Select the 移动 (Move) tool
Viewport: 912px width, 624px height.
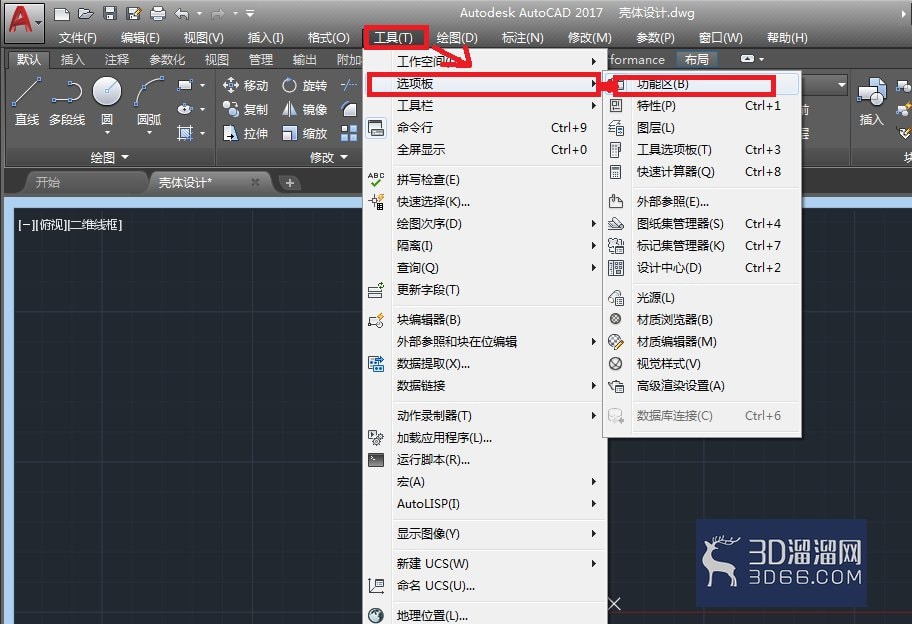(245, 85)
